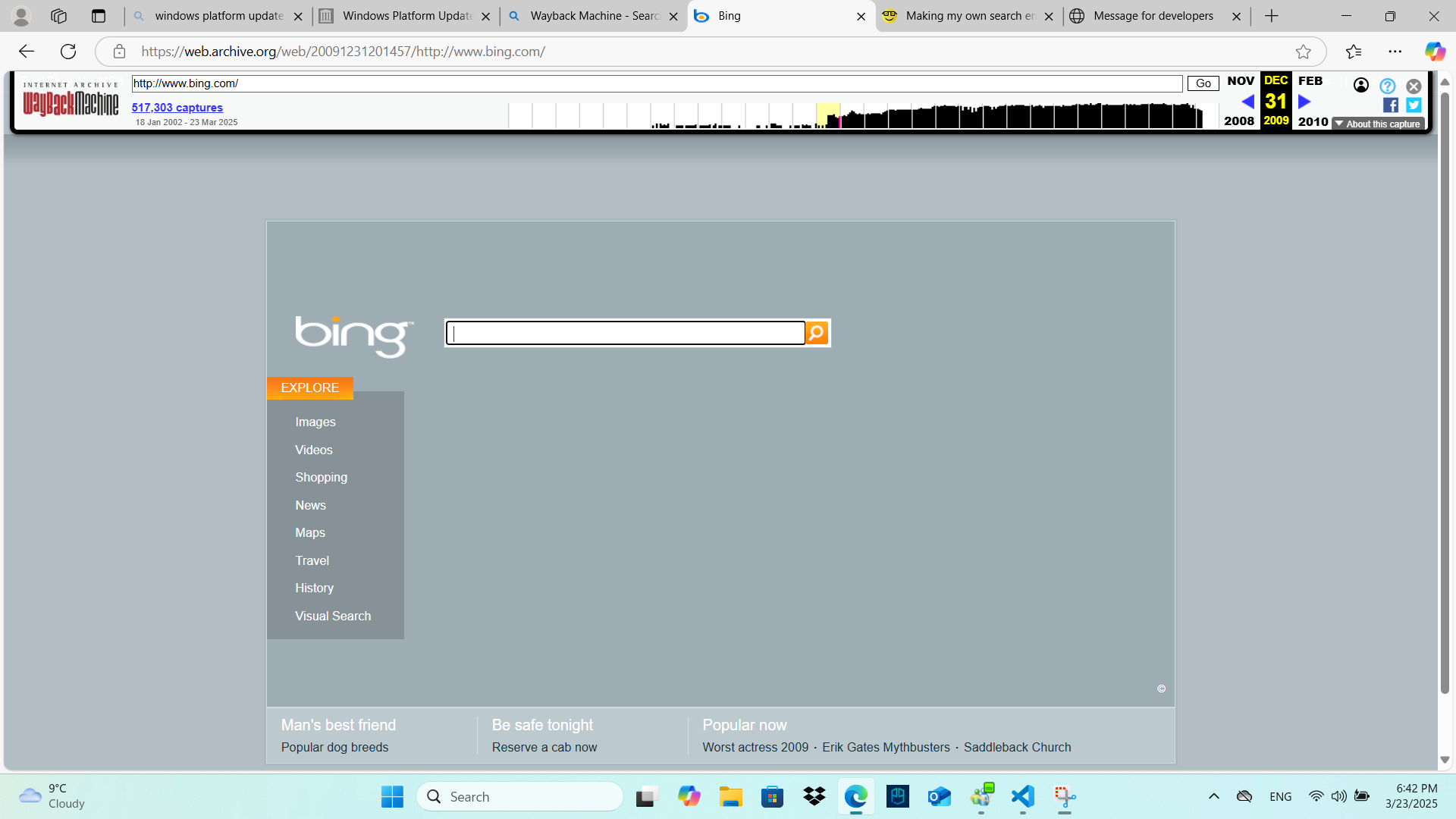This screenshot has width=1456, height=819.
Task: Click the Wayback URL input field
Action: click(x=657, y=83)
